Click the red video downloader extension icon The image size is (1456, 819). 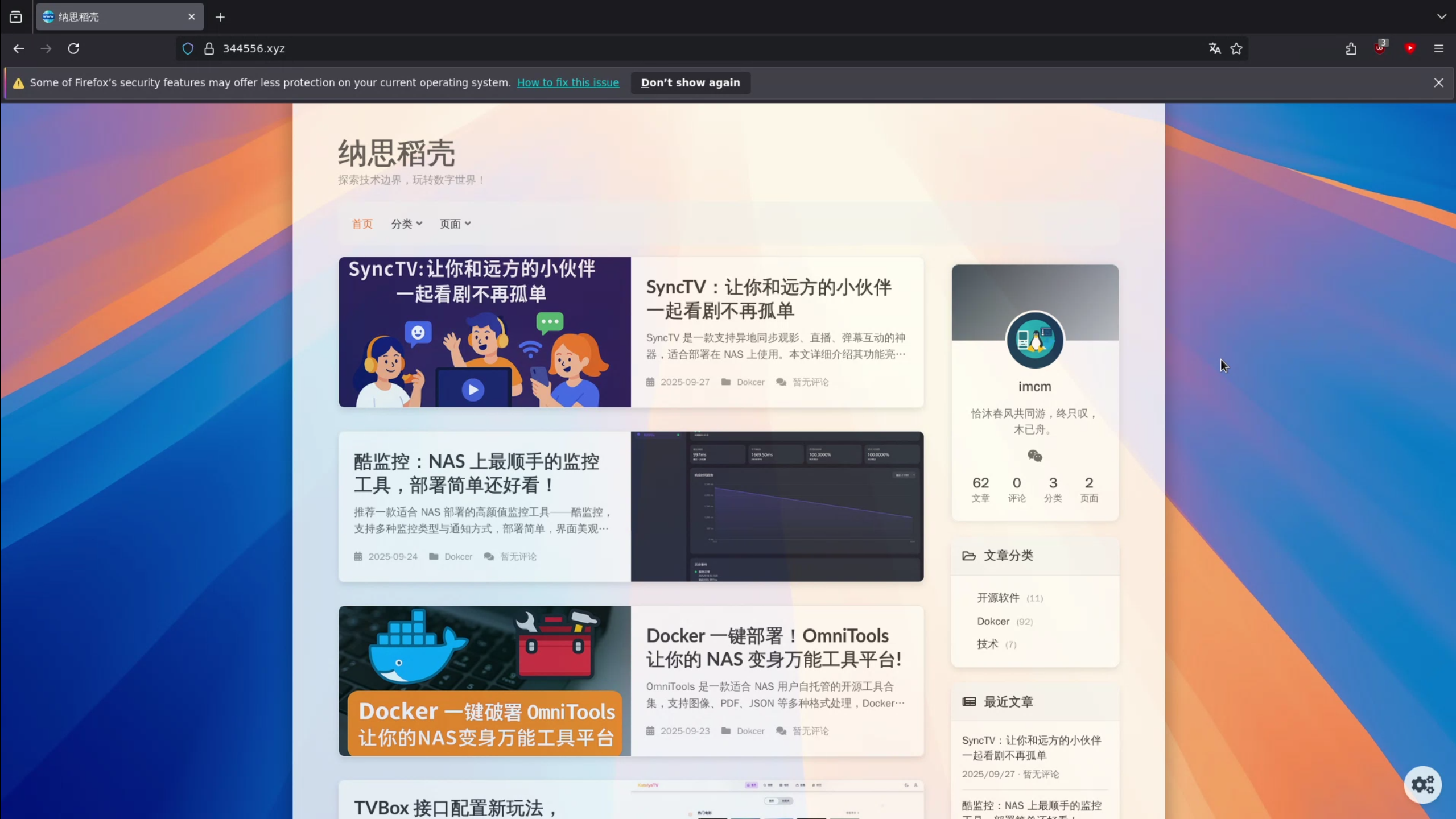click(x=1409, y=49)
